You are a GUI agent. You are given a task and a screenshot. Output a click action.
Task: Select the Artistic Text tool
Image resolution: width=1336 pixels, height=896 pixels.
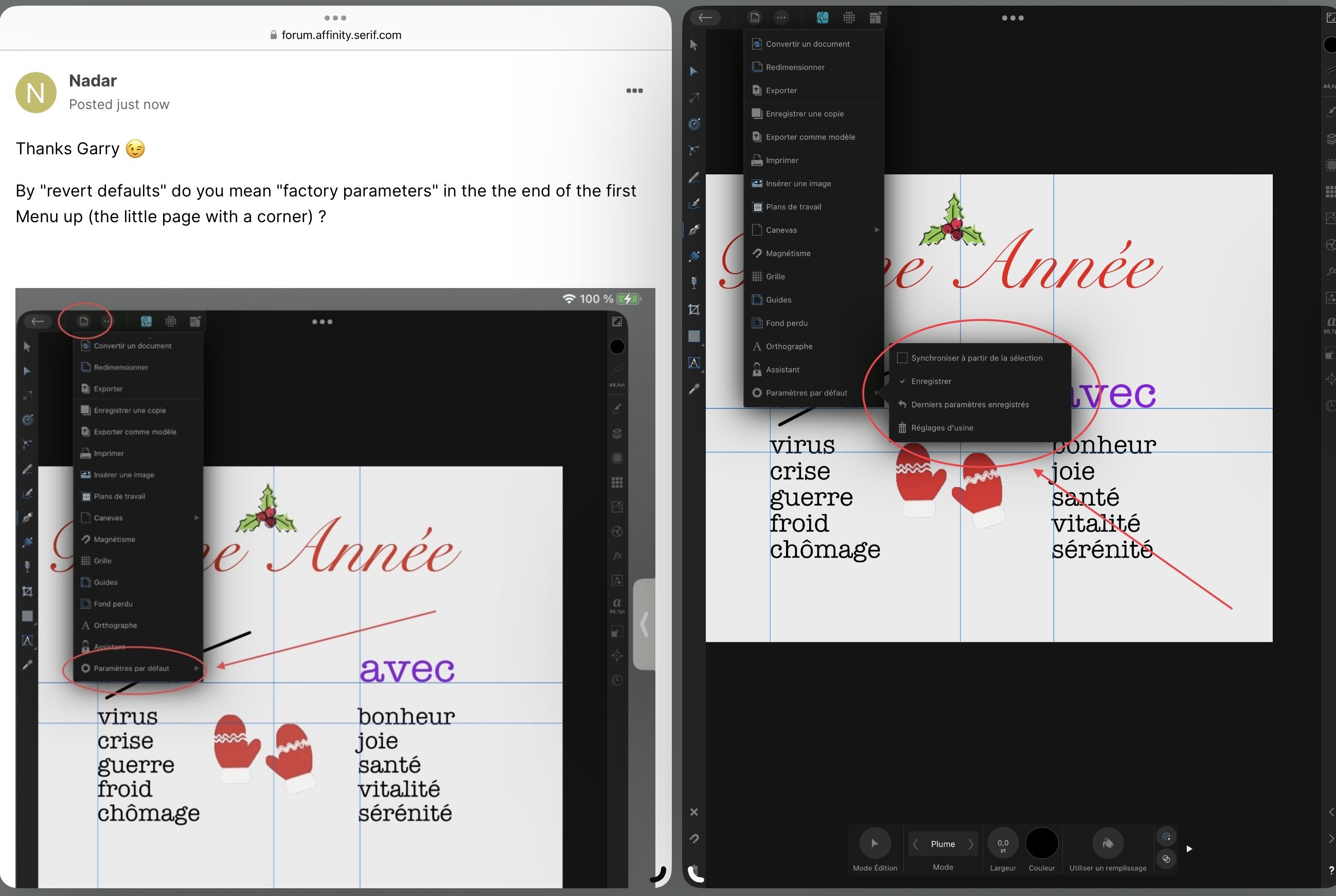(x=693, y=362)
